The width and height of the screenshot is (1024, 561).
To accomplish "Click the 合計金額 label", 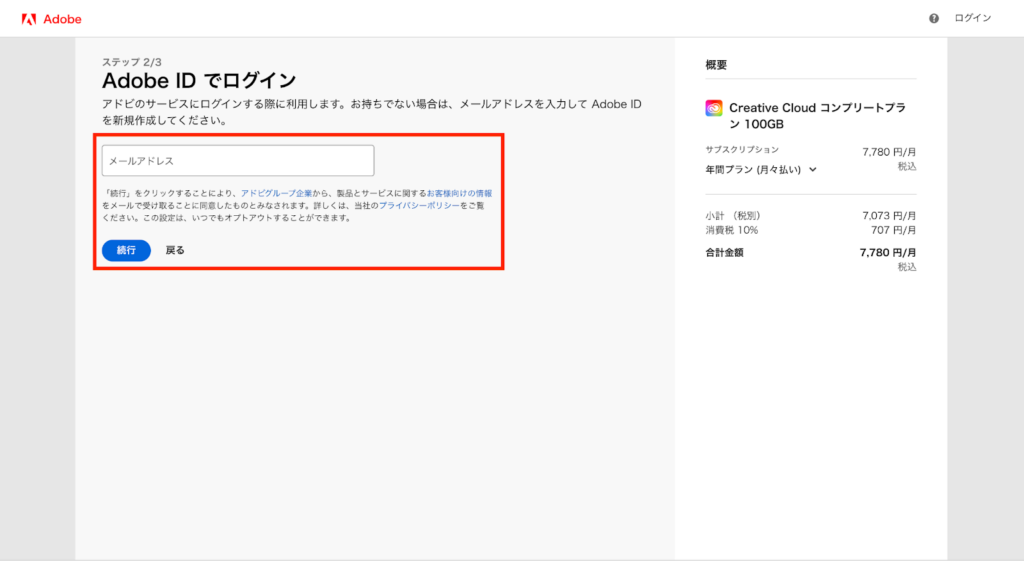I will click(724, 252).
